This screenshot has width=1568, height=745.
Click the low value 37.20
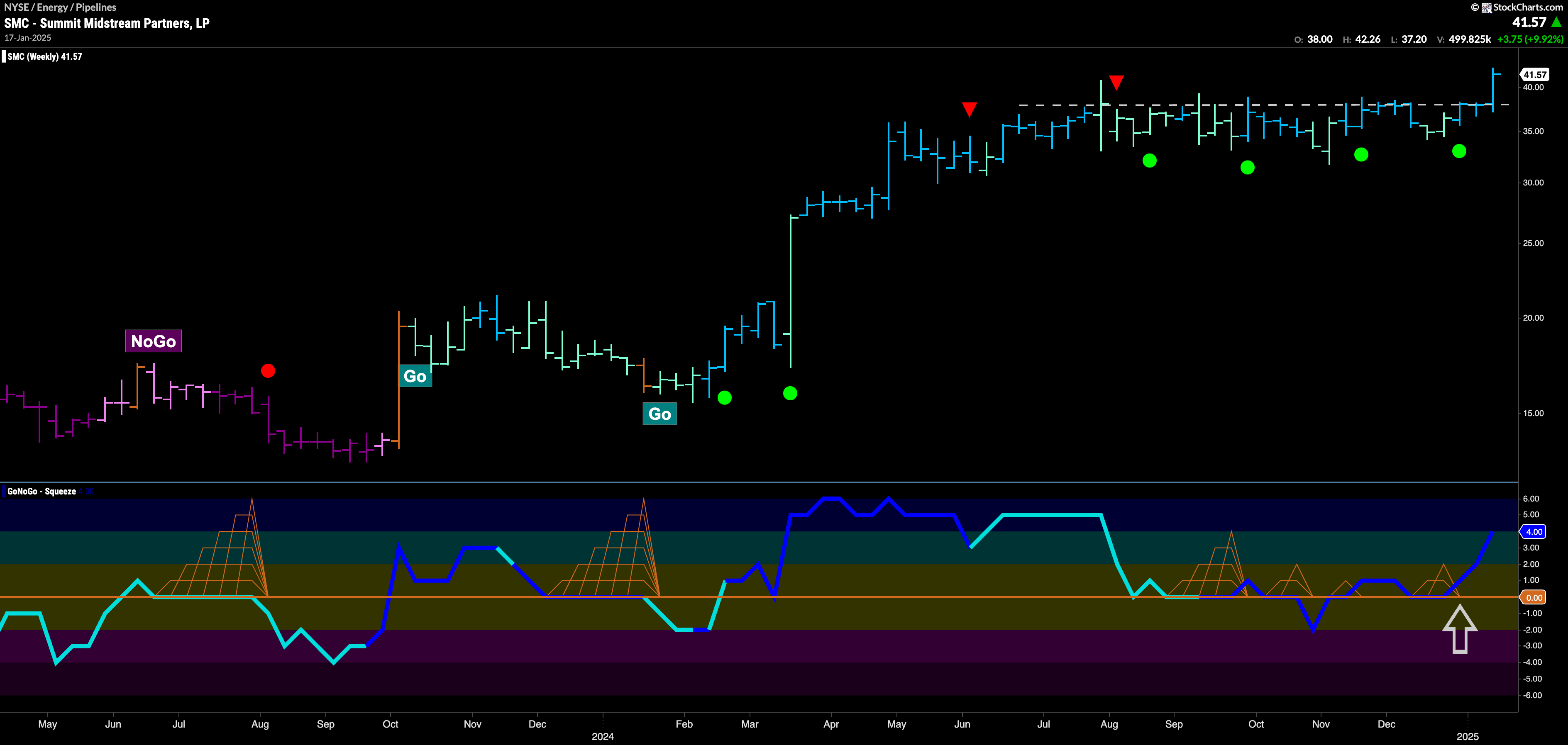pos(1414,39)
